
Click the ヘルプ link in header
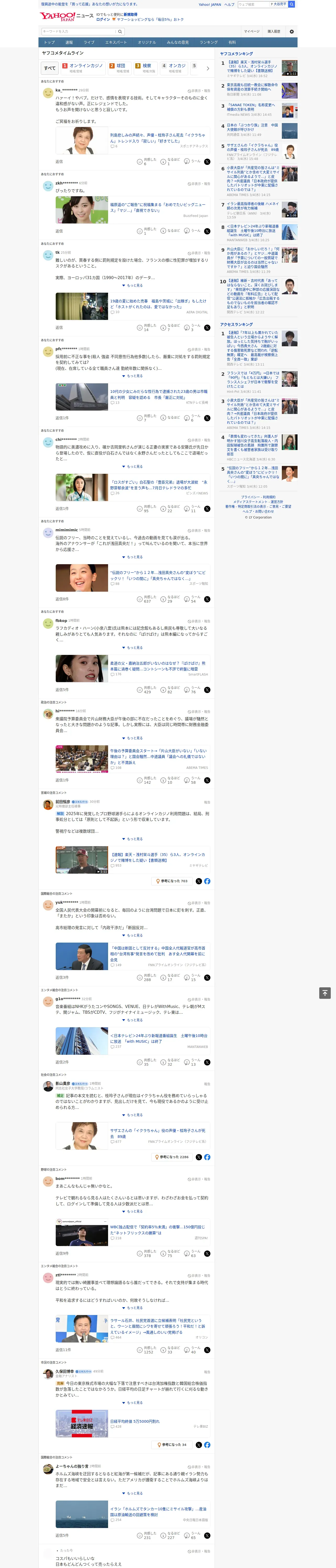(229, 4)
